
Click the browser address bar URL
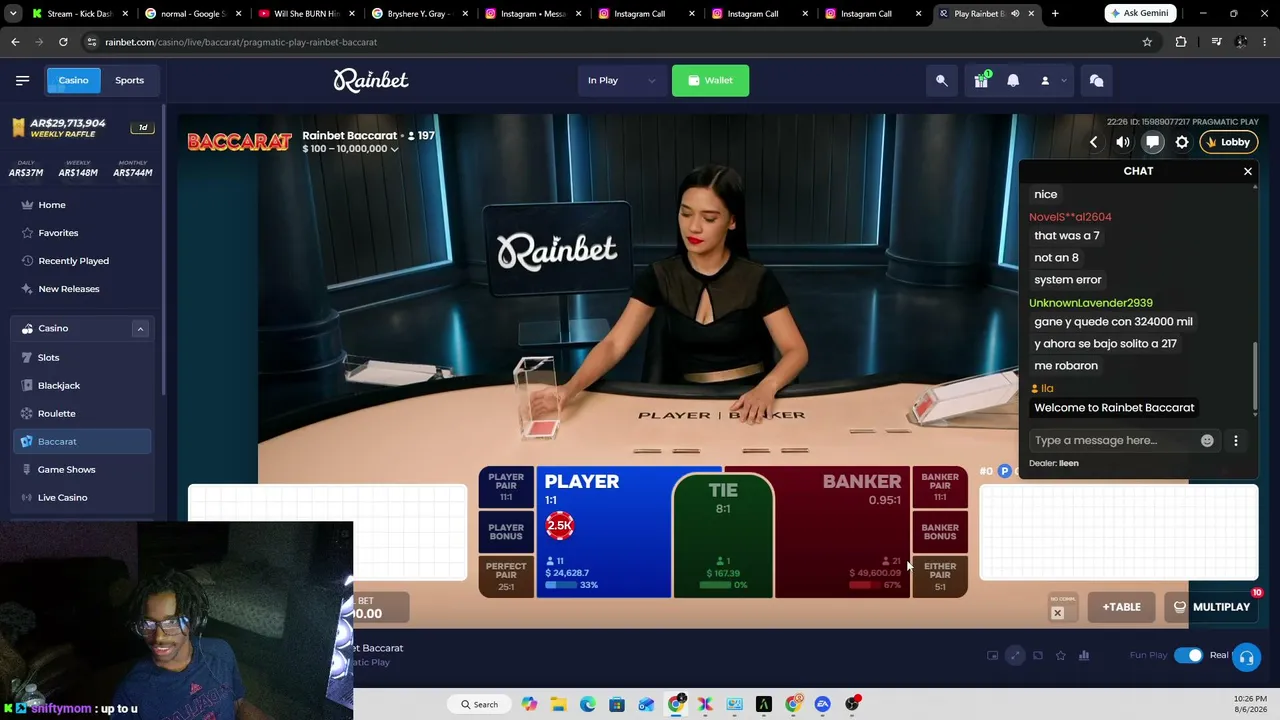click(x=241, y=42)
